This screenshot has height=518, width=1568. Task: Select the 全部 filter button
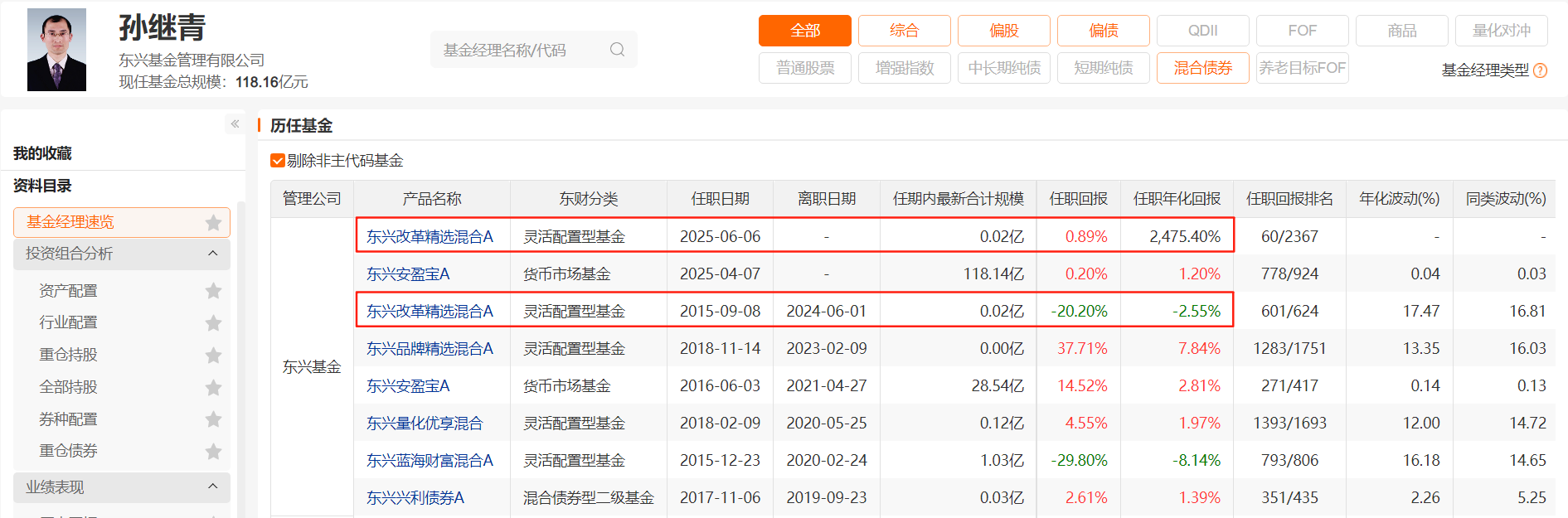[x=804, y=31]
